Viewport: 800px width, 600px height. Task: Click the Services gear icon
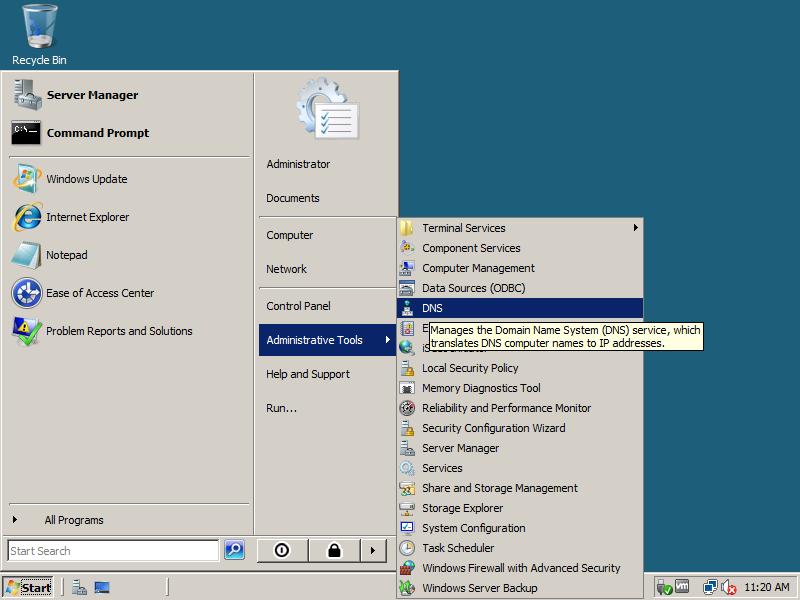407,468
